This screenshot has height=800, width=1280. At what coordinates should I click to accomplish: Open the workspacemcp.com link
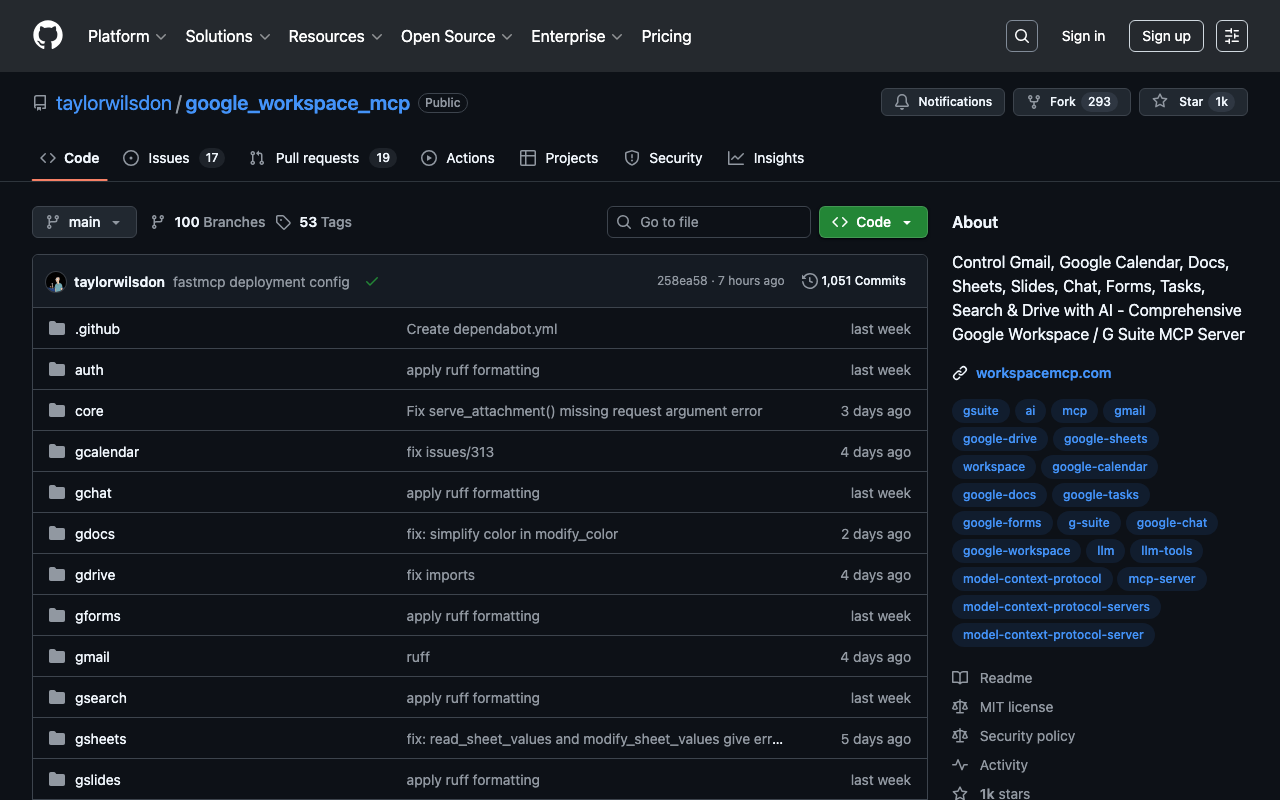(x=1043, y=373)
